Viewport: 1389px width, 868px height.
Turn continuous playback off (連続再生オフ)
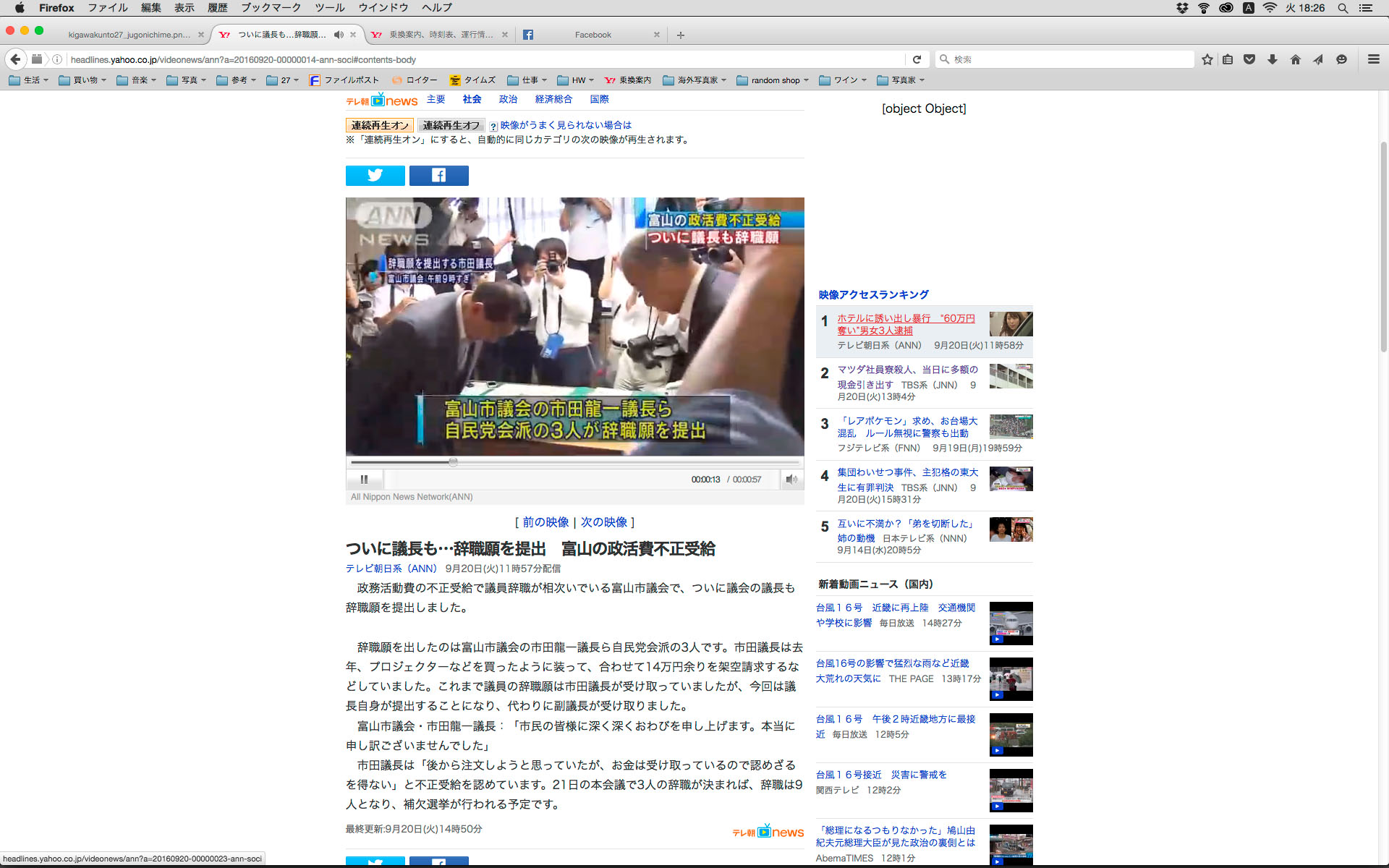click(451, 125)
